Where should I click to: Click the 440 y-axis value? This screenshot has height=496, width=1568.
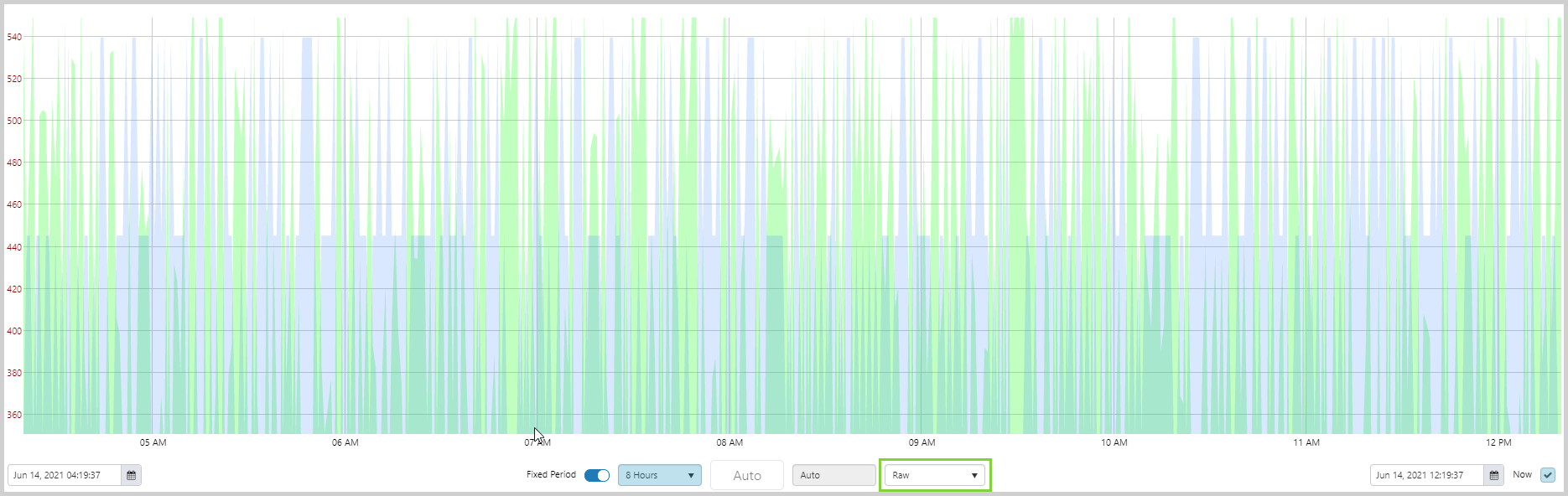pos(14,247)
